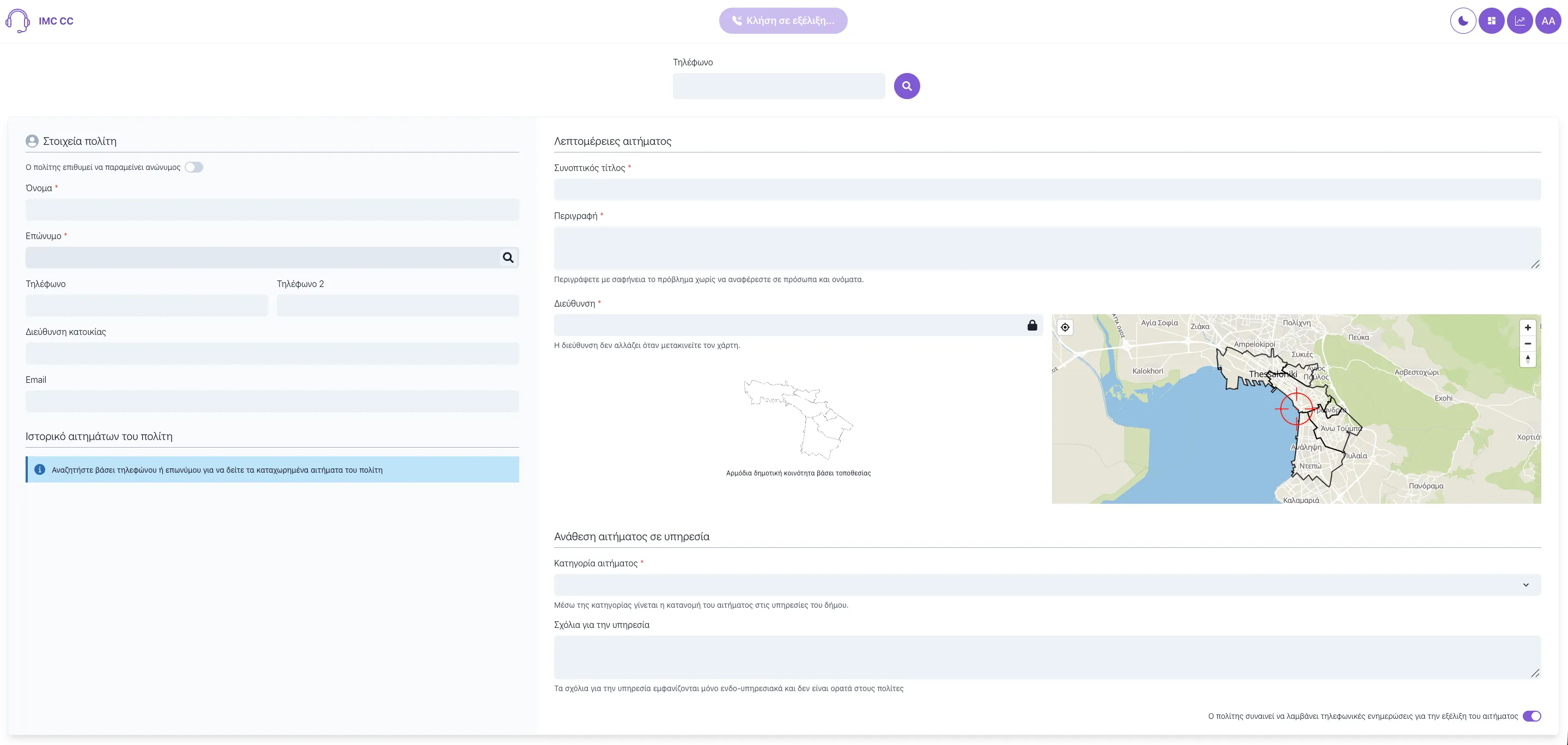
Task: Open the statistics chart icon
Action: [x=1520, y=20]
